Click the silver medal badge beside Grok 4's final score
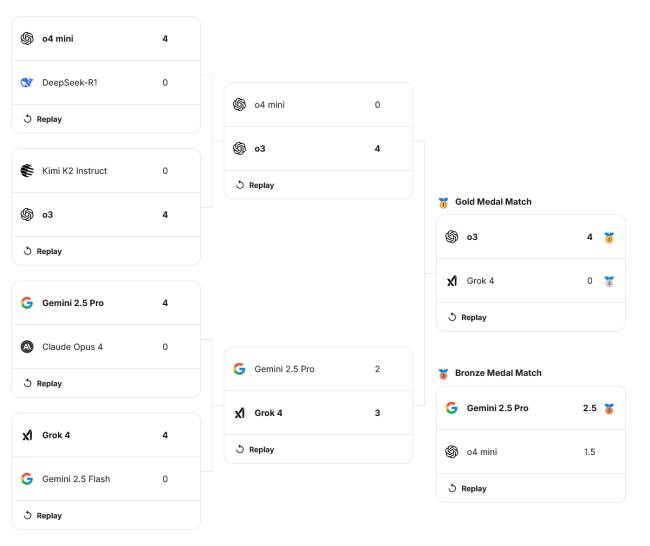 click(x=609, y=281)
